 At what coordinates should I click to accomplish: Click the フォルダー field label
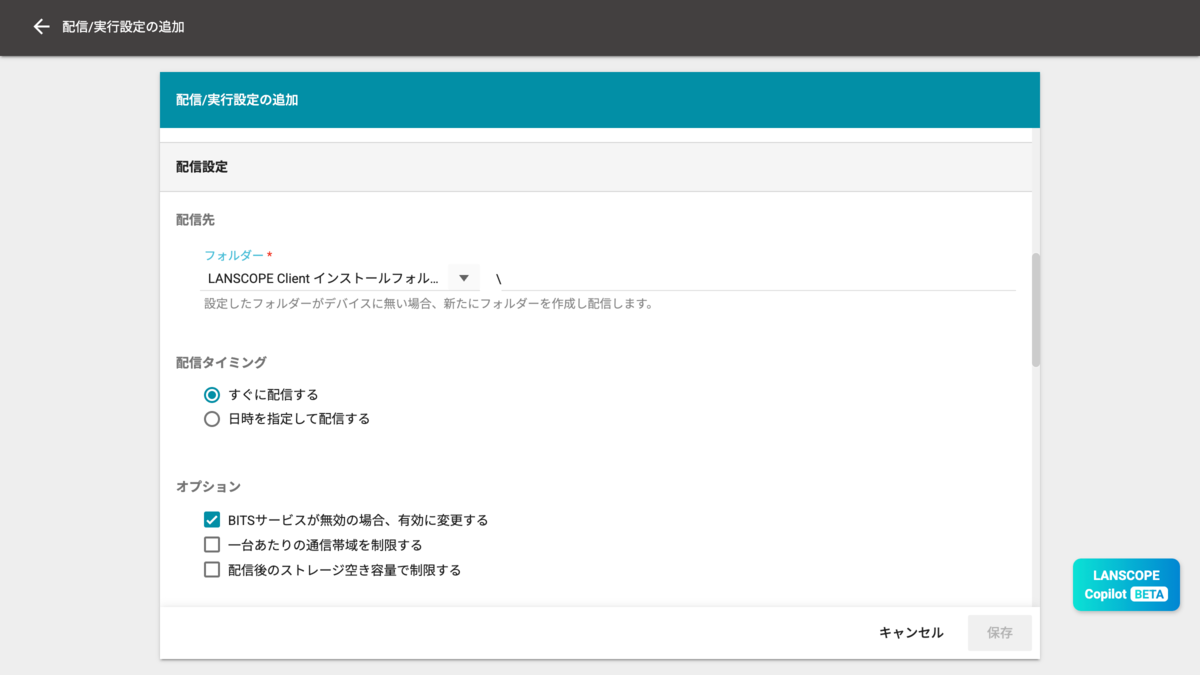[x=238, y=256]
